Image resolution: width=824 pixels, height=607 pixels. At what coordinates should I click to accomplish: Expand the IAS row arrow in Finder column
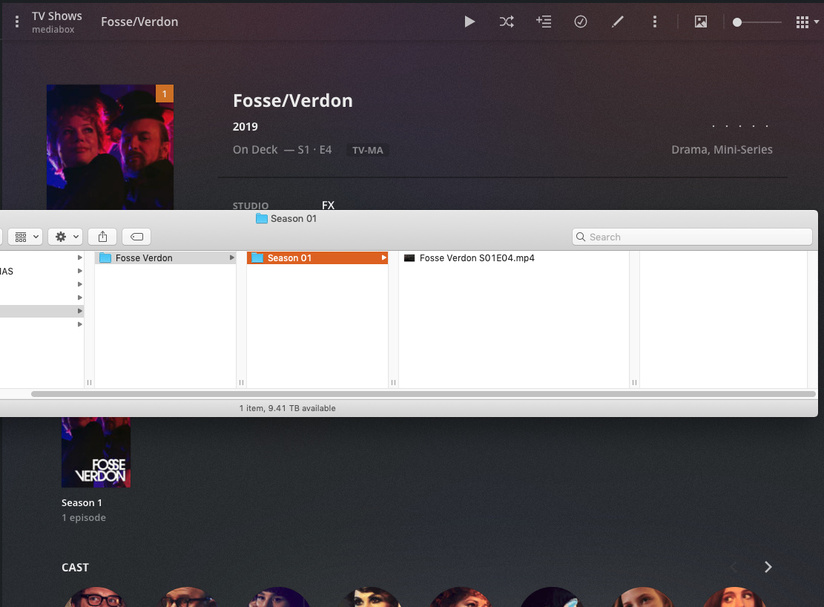(x=80, y=271)
